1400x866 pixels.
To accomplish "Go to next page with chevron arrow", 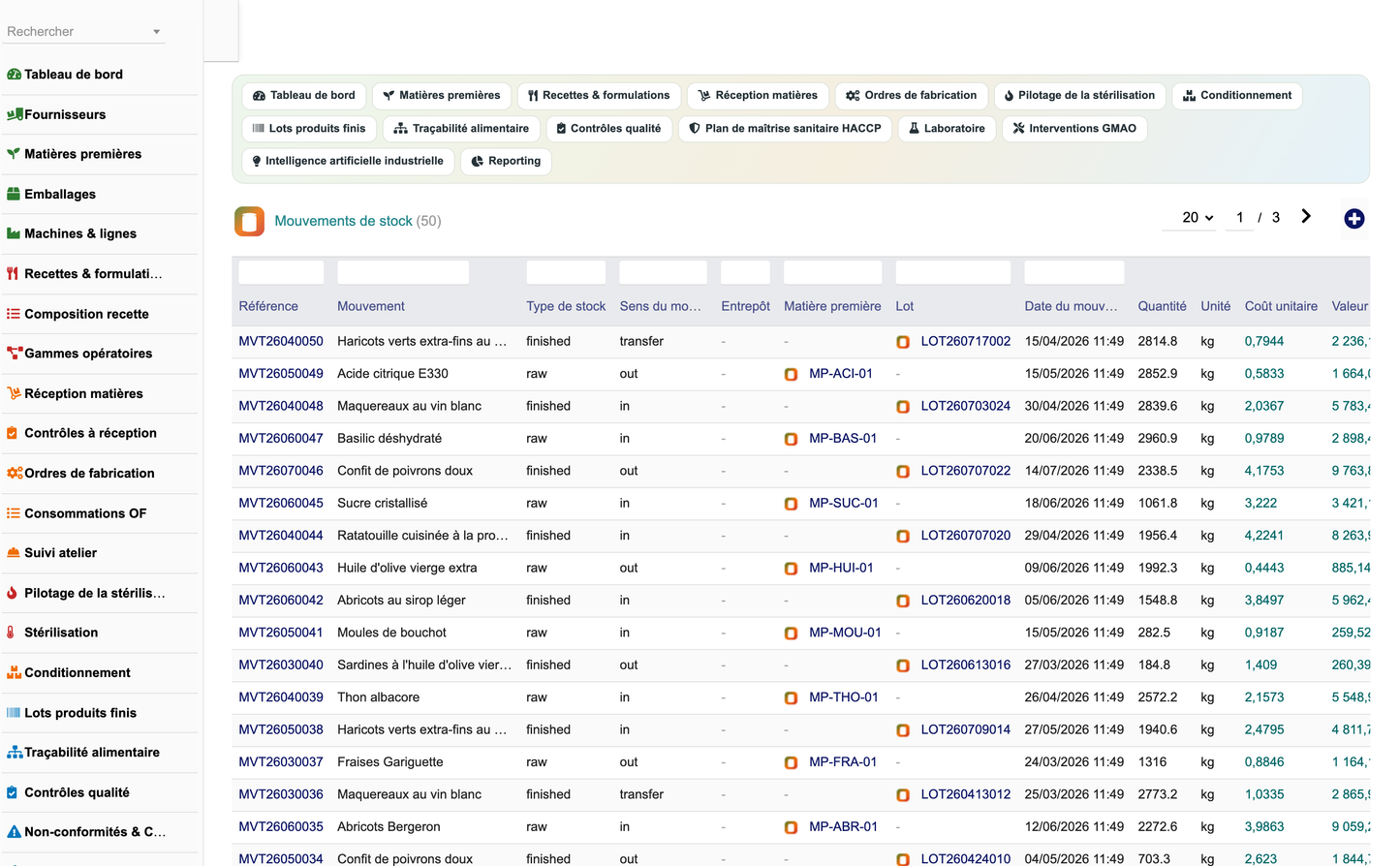I will click(x=1306, y=217).
